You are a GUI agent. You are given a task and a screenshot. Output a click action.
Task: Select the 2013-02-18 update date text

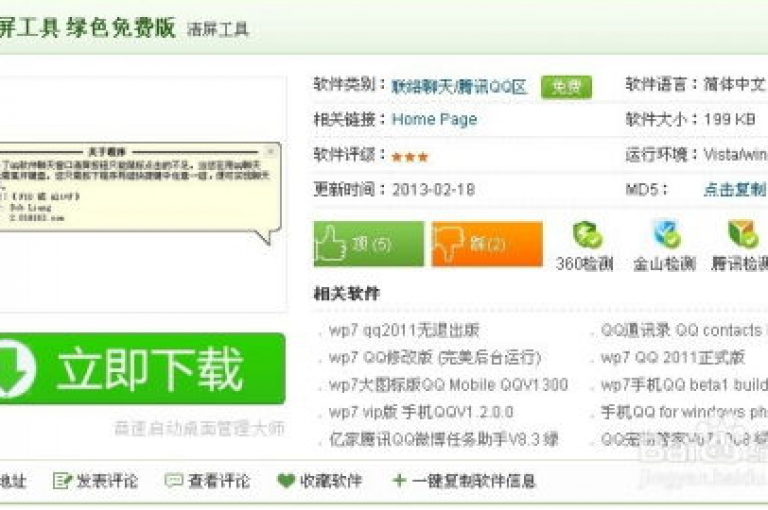pyautogui.click(x=433, y=190)
